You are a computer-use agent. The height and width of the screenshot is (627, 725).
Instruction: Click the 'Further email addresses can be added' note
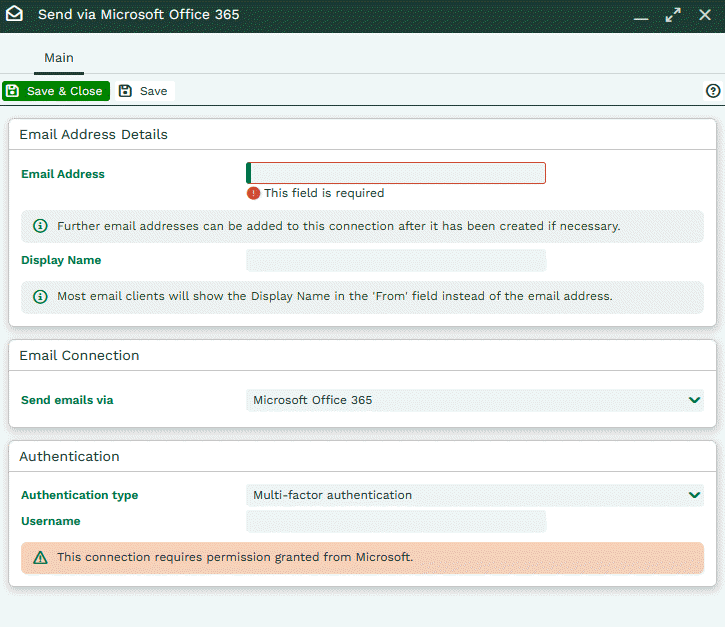338,226
